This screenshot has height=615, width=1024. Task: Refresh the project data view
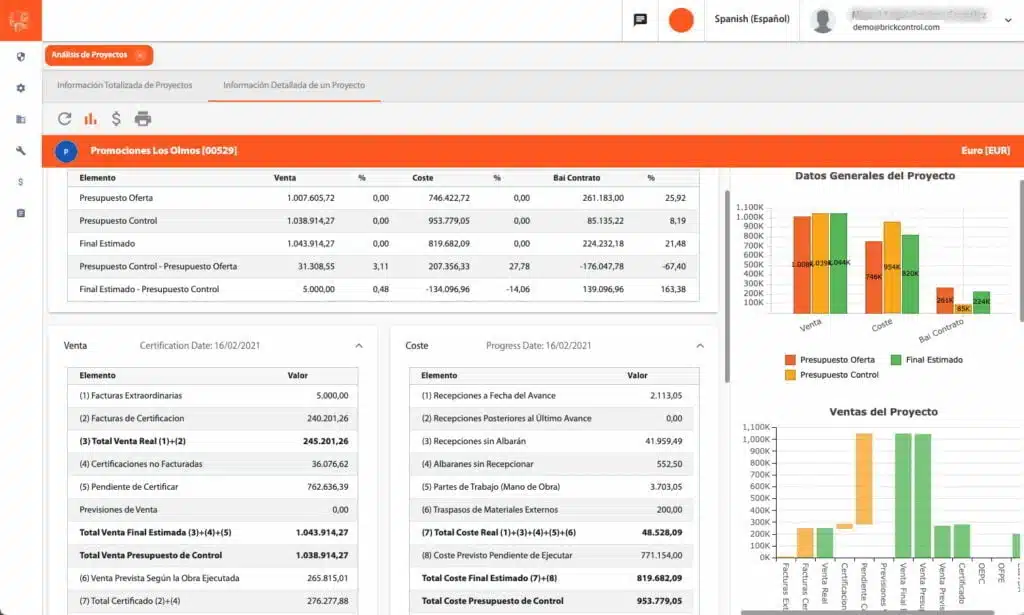click(65, 117)
